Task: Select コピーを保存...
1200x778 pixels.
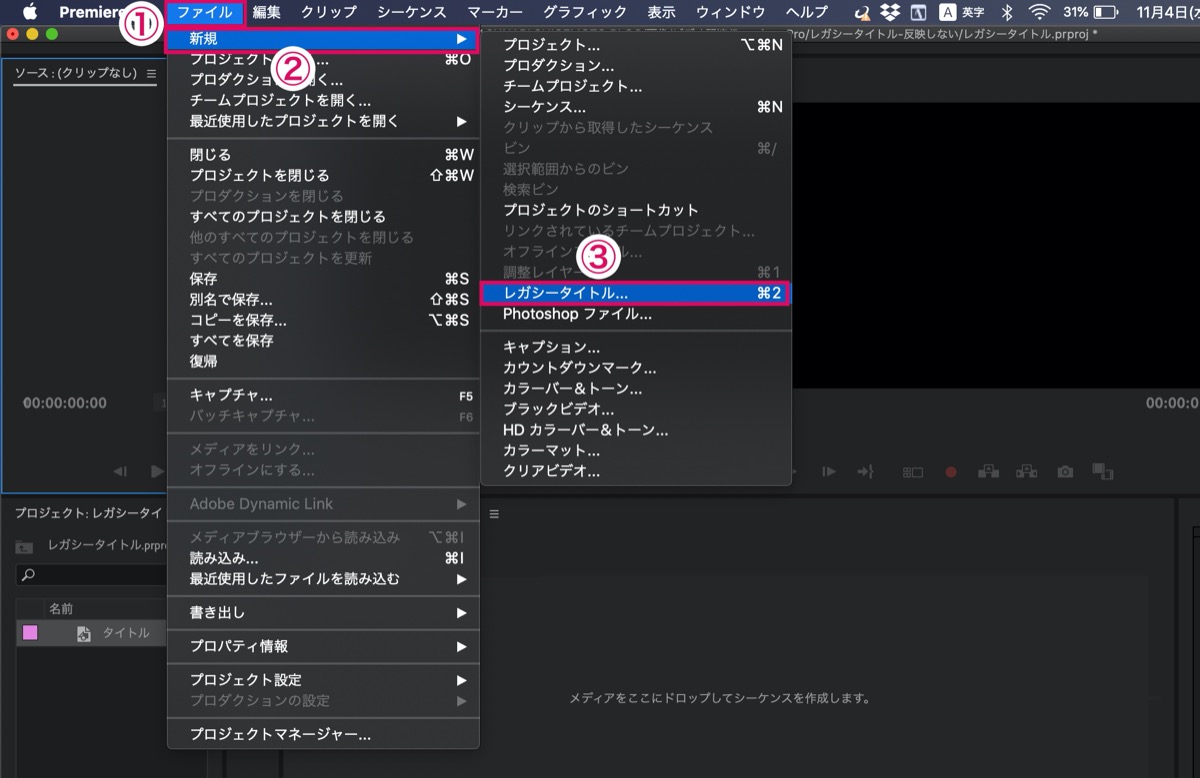Action: click(323, 320)
